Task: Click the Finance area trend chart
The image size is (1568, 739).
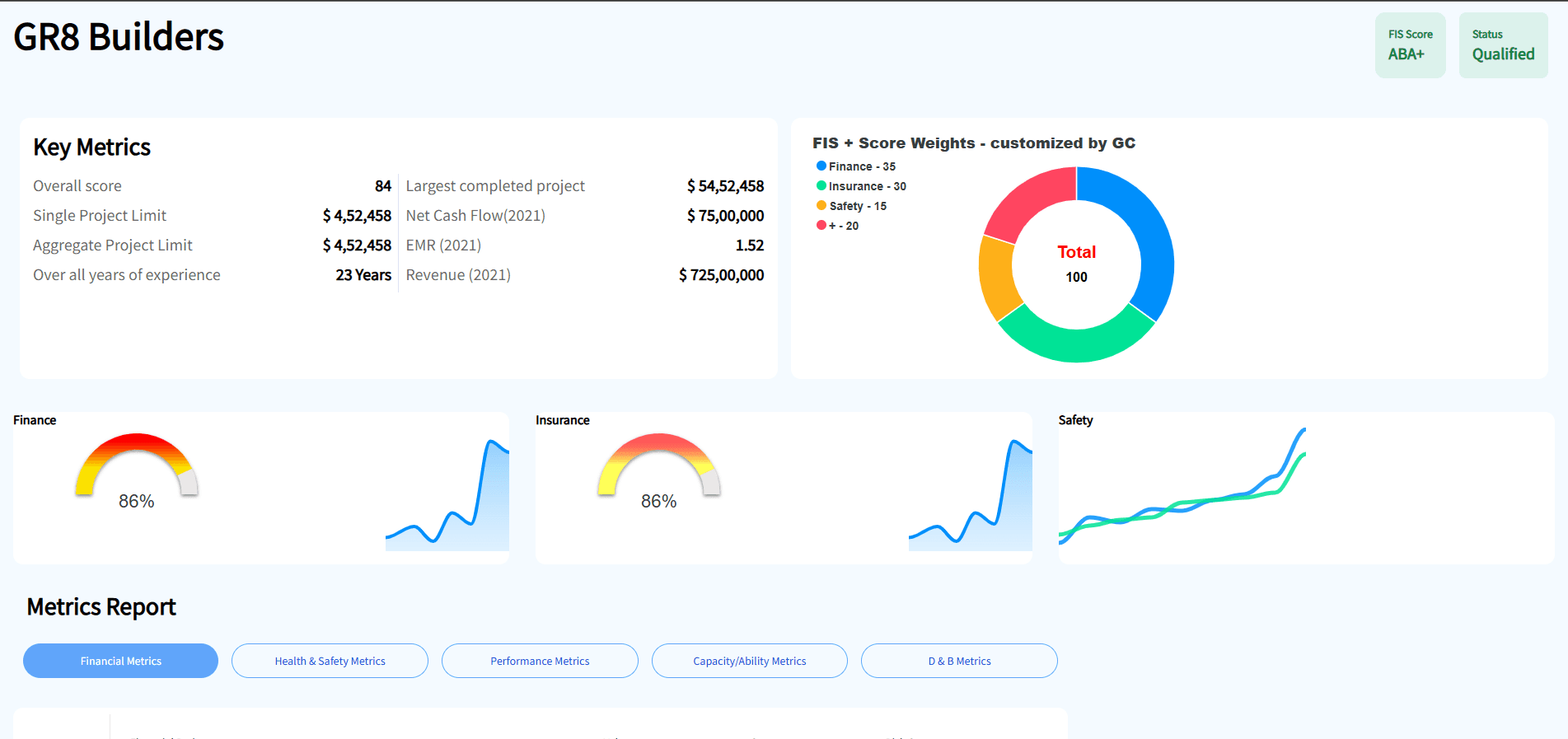Action: point(447,494)
